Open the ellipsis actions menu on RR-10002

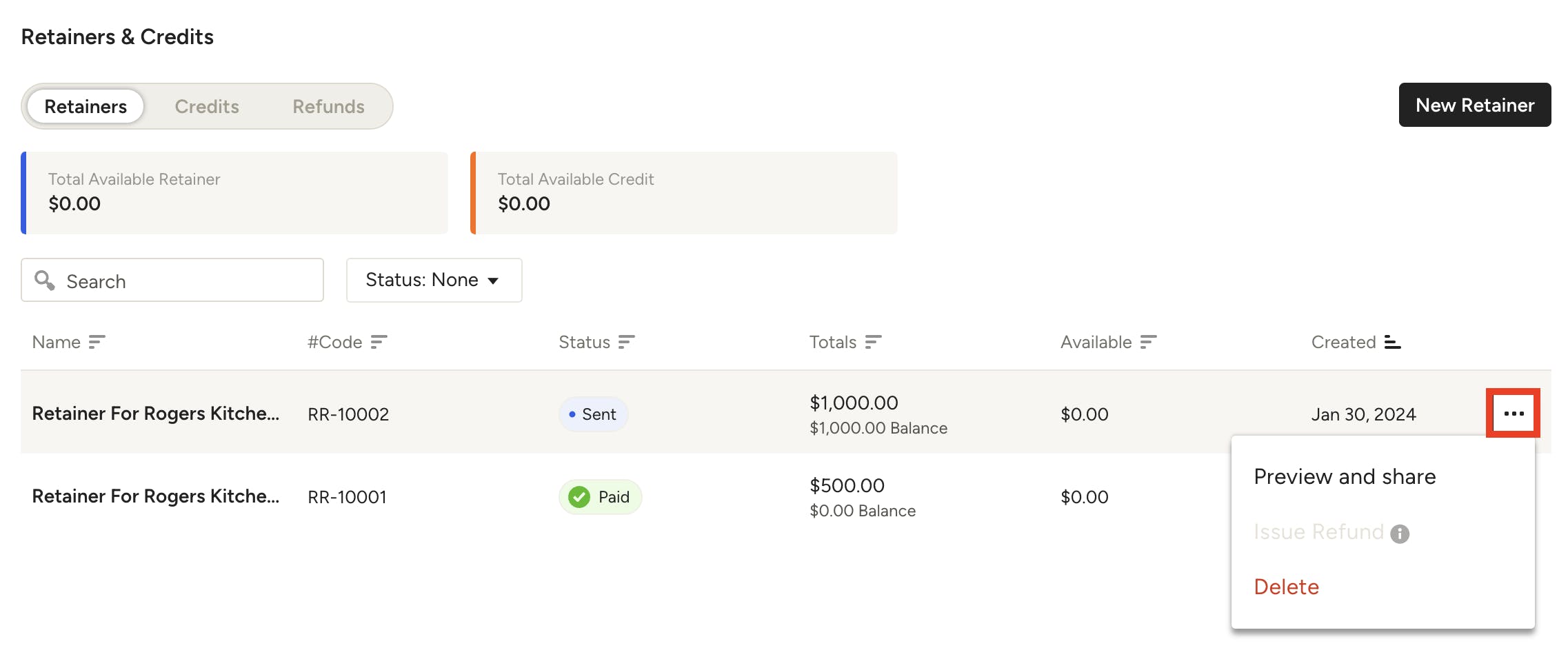(x=1513, y=414)
